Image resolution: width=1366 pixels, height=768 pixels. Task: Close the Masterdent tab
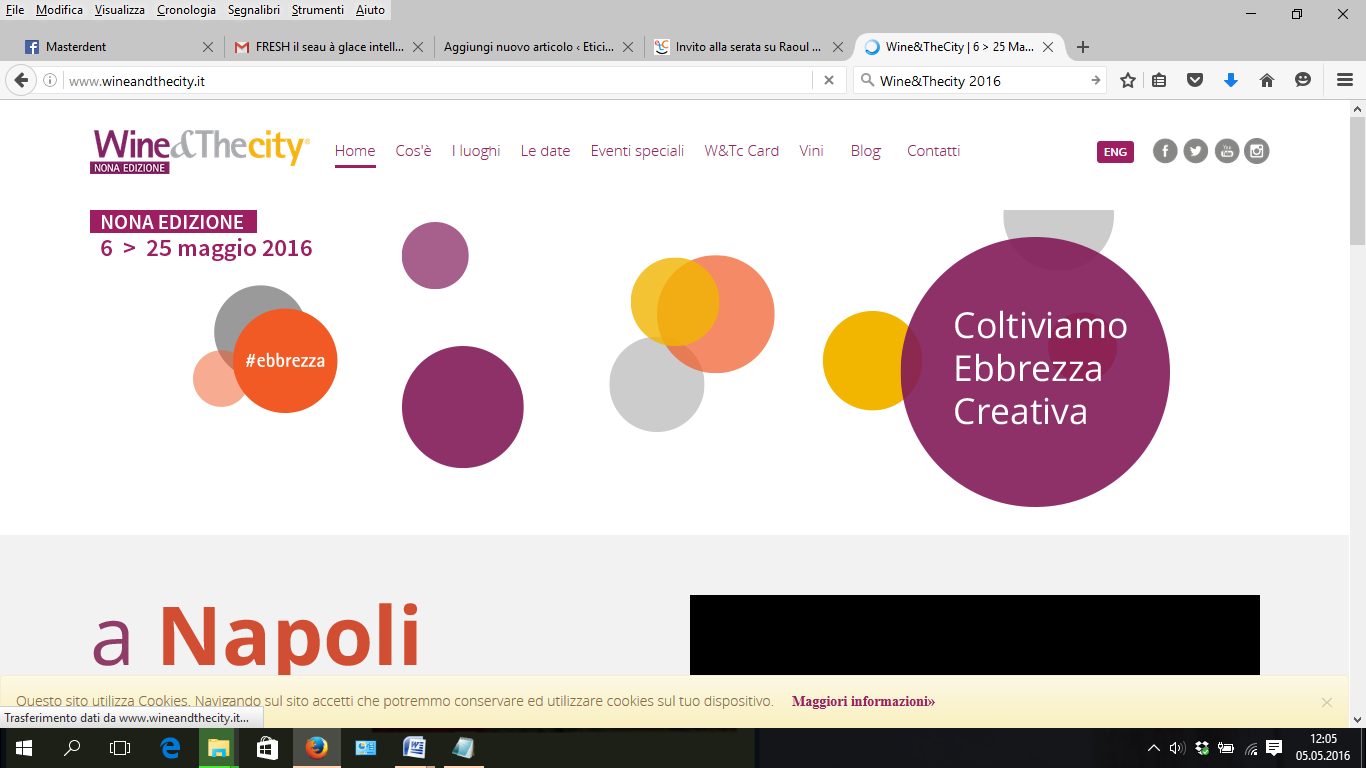pos(208,47)
